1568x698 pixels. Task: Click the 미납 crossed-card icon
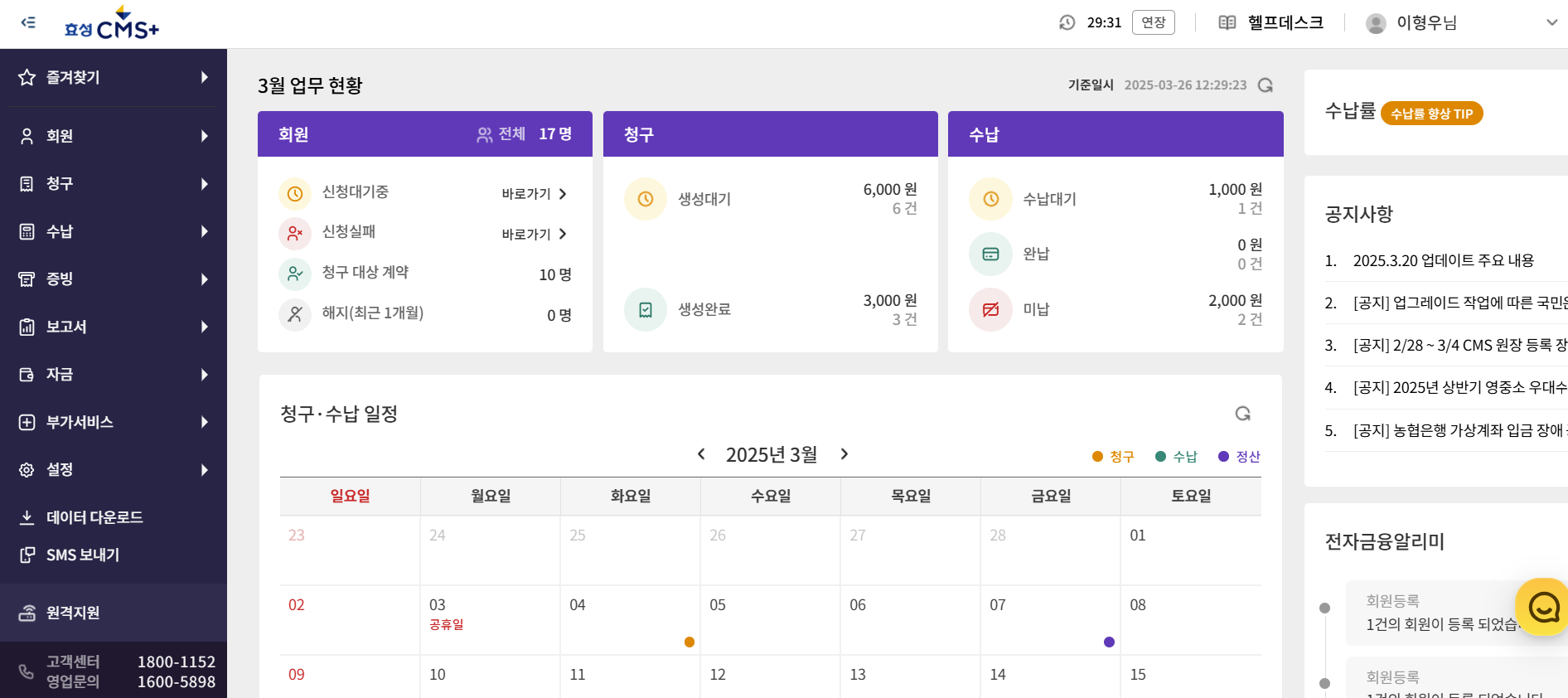(x=991, y=309)
